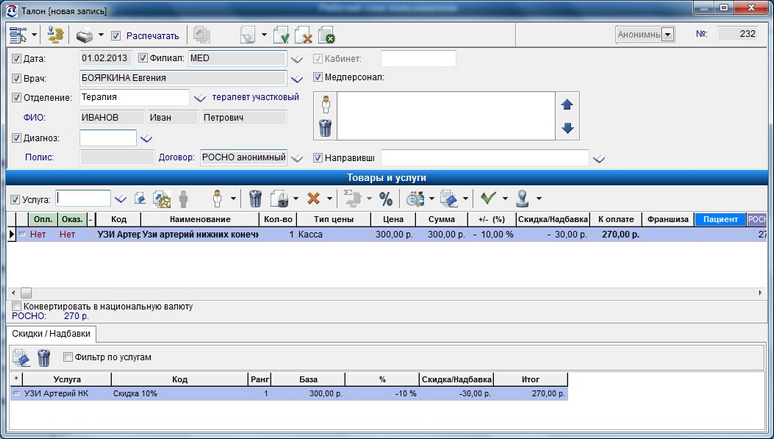Select the Скидка 10% row in discounts table

289,394
